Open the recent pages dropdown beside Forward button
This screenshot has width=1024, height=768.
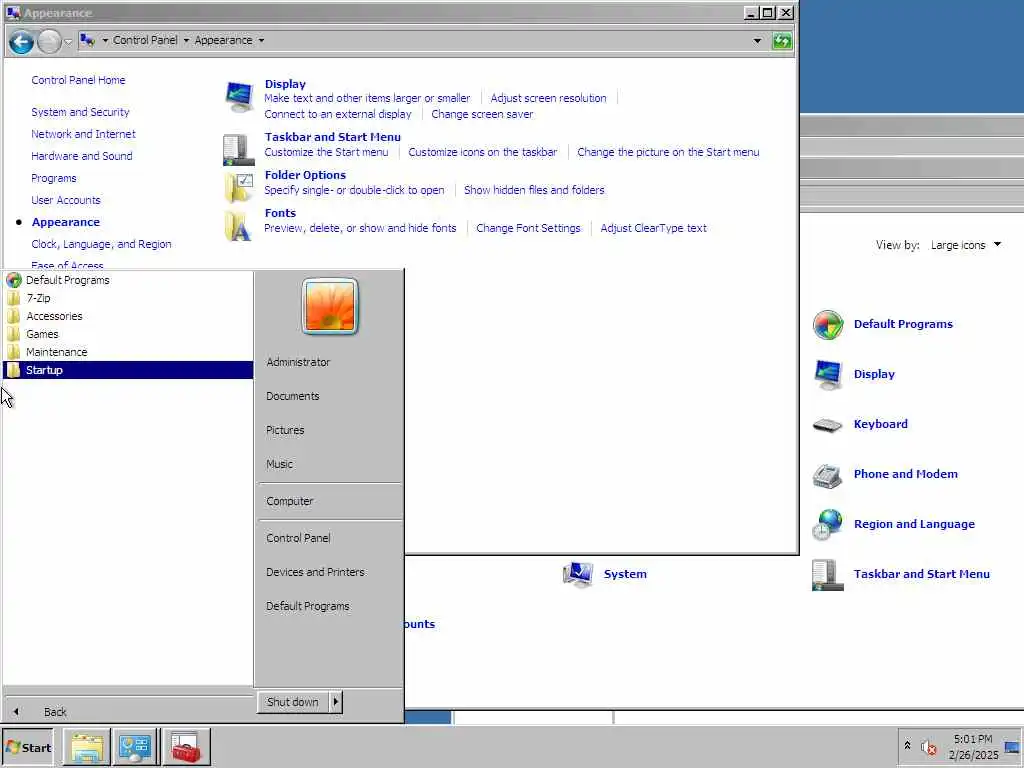click(69, 42)
